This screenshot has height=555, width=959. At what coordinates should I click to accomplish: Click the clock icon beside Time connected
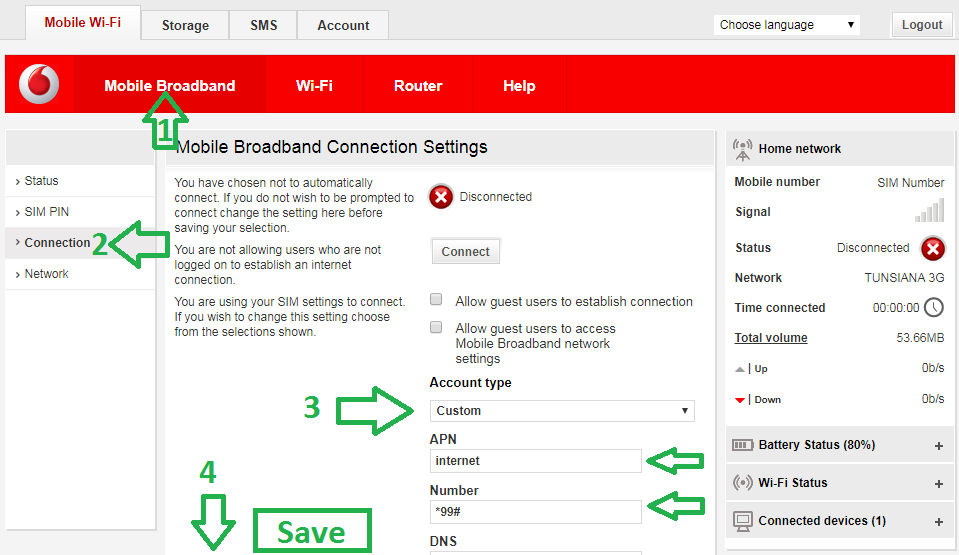coord(934,307)
